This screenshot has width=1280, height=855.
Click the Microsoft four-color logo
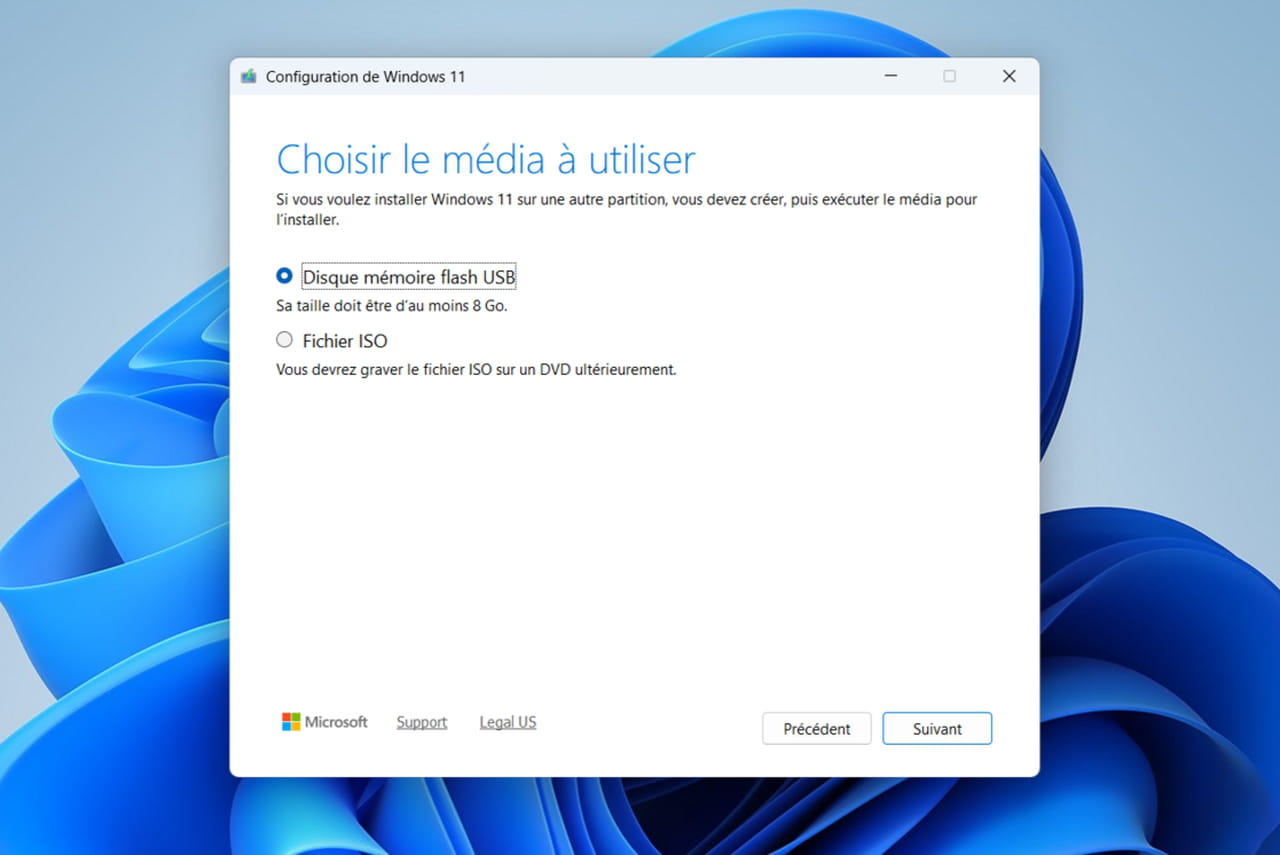291,722
